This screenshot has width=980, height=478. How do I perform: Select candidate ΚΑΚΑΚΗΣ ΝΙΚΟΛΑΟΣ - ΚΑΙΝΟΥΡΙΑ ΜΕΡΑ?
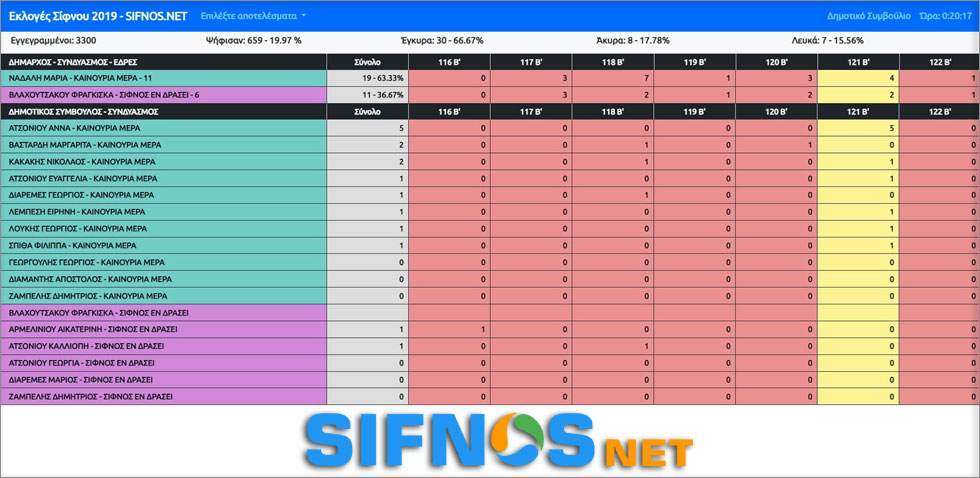tap(163, 162)
